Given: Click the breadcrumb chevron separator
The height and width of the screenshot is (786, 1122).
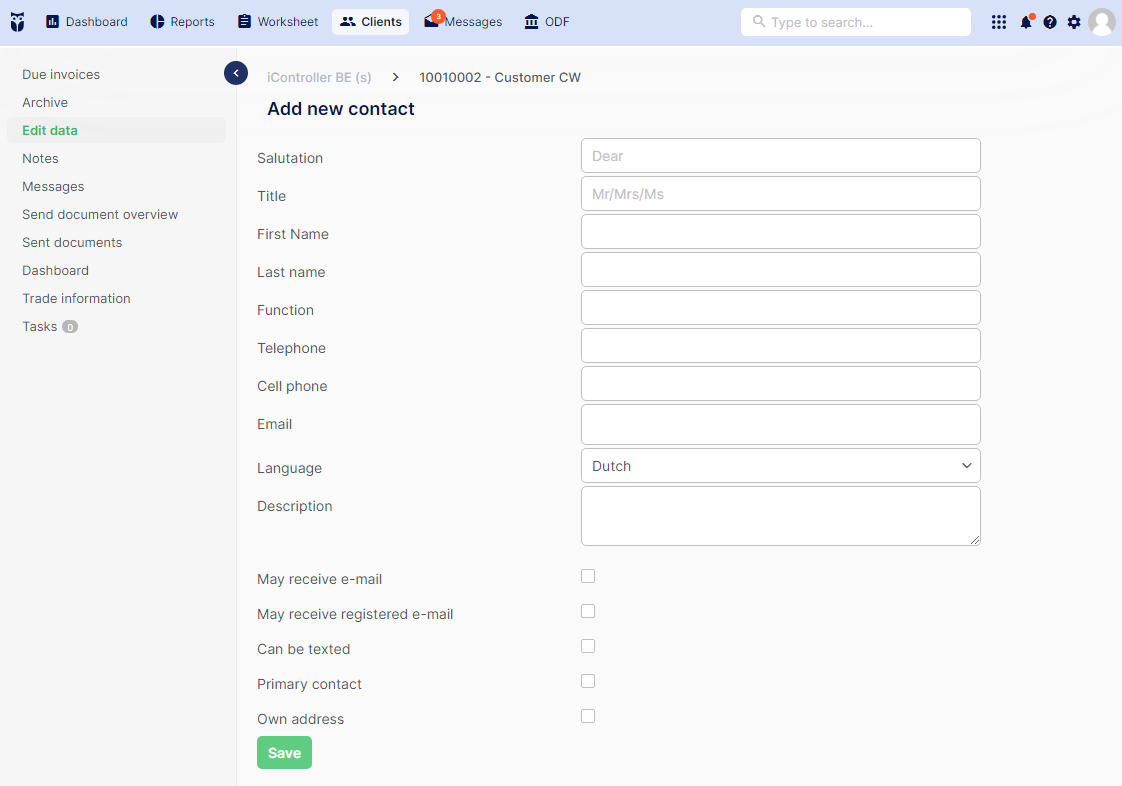Looking at the screenshot, I should [x=395, y=77].
